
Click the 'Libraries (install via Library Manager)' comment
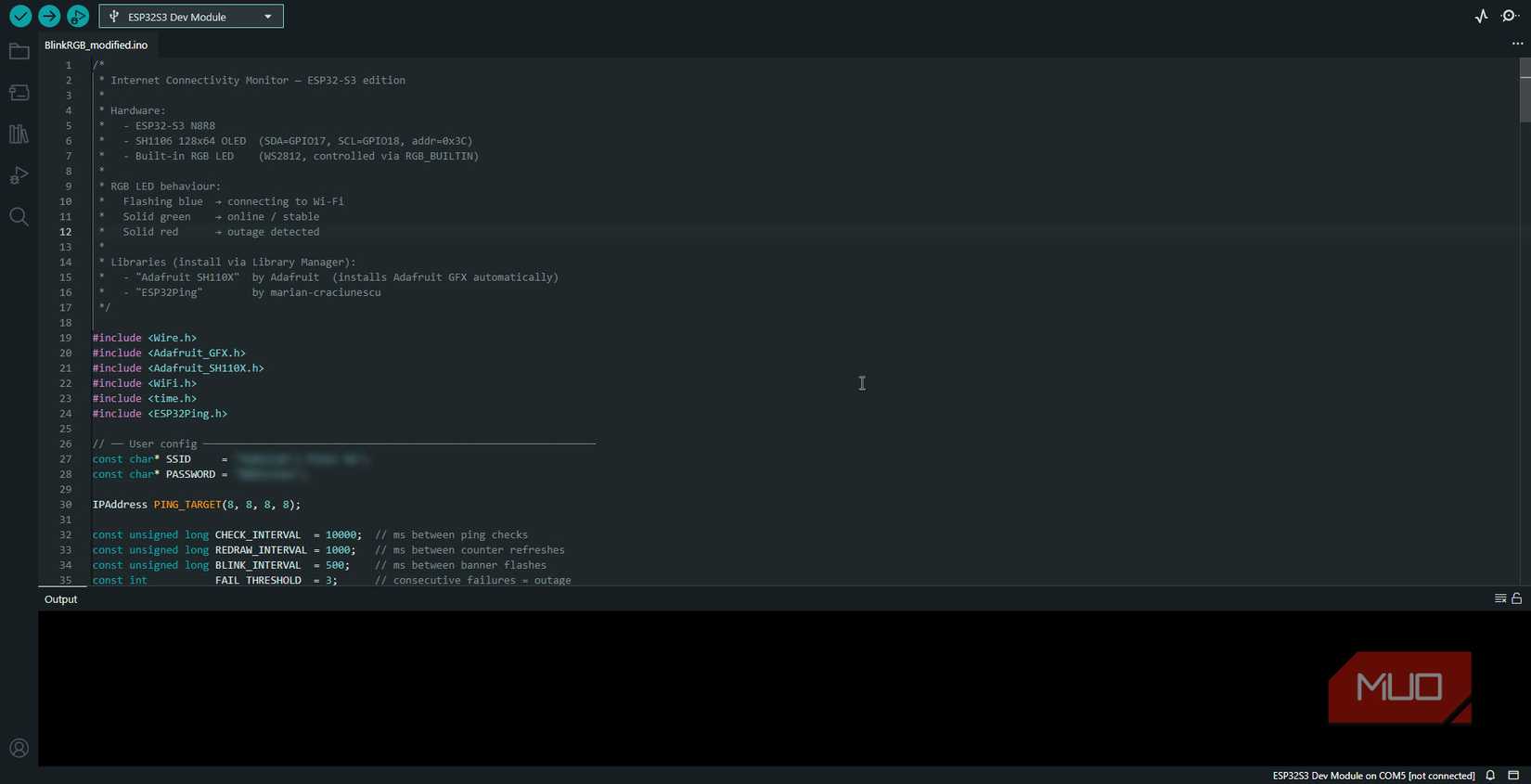233,263
